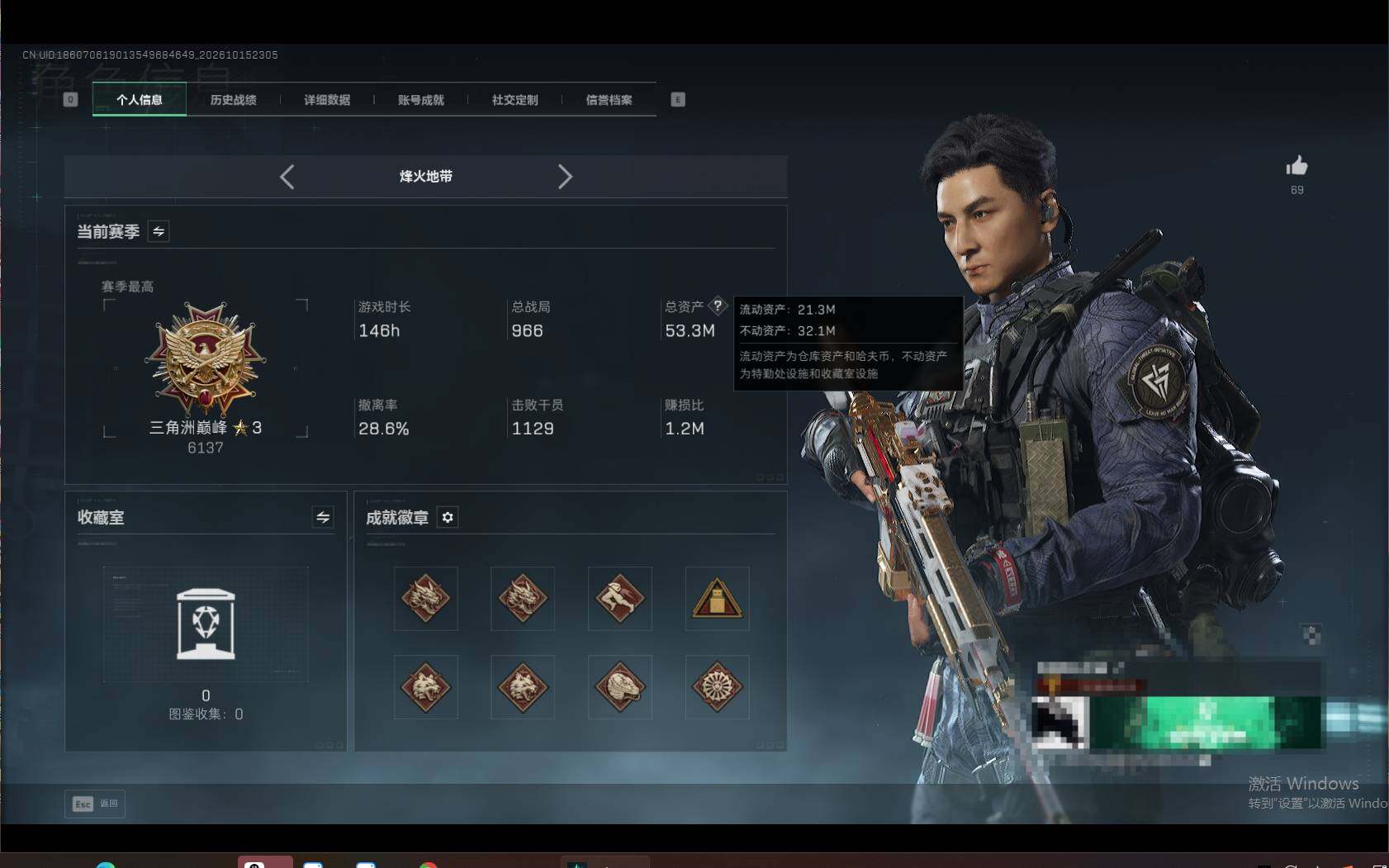
Task: Select the leftmost wolf head badge
Action: [426, 687]
